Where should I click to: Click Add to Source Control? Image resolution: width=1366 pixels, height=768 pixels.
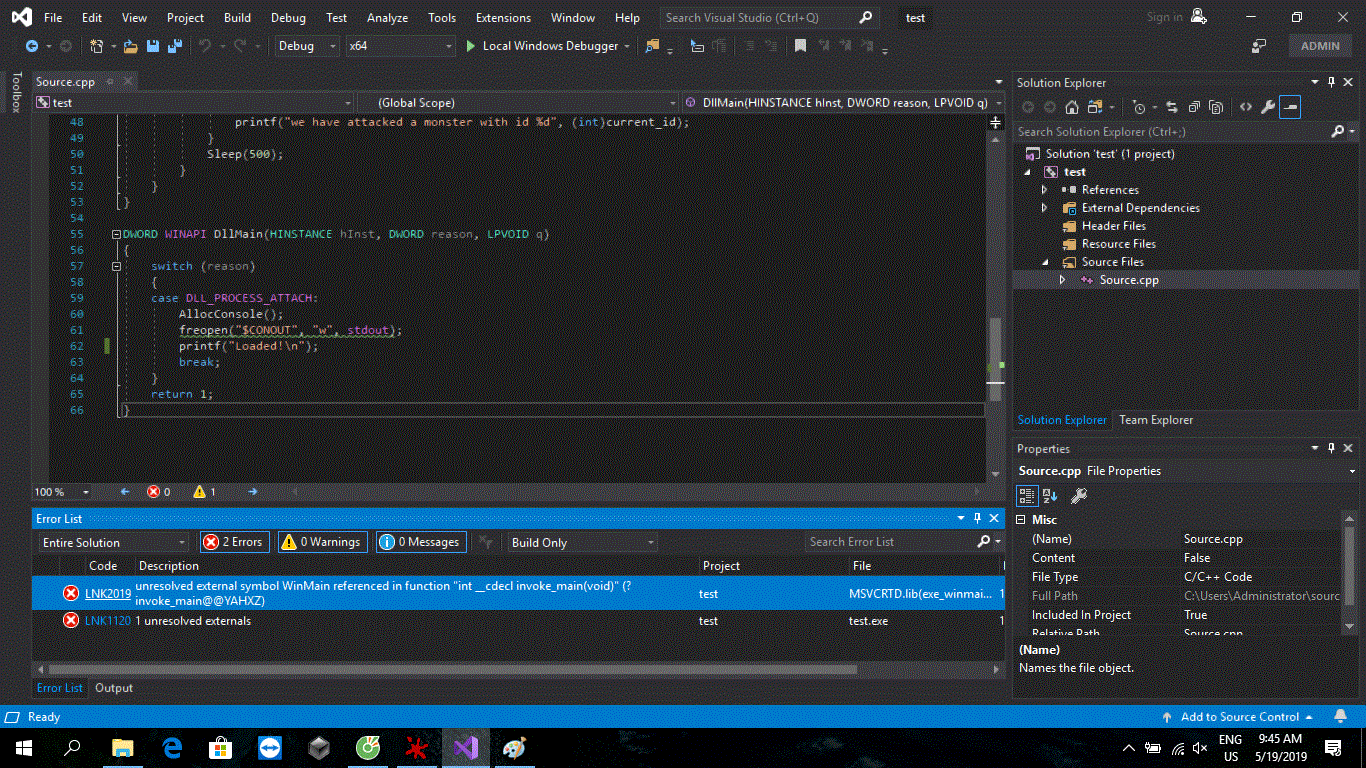click(x=1239, y=717)
